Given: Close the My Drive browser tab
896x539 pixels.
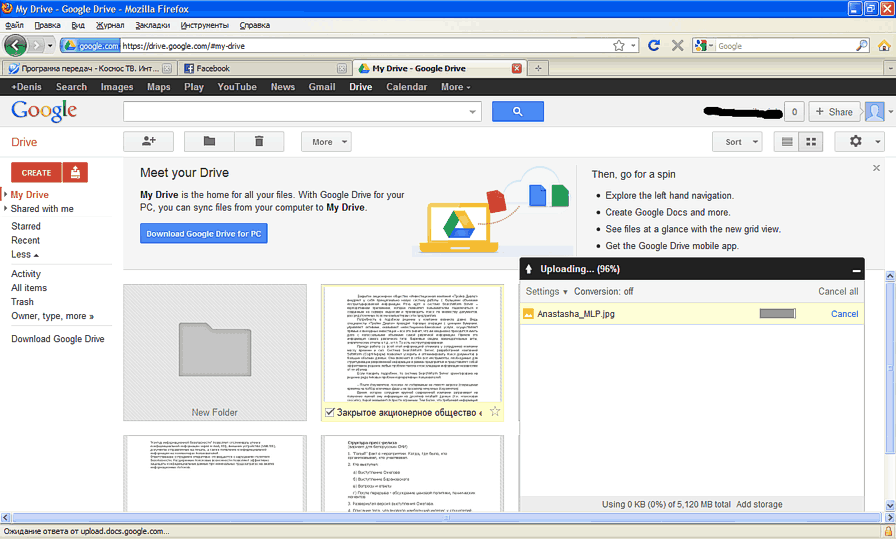Looking at the screenshot, I should pyautogui.click(x=517, y=68).
